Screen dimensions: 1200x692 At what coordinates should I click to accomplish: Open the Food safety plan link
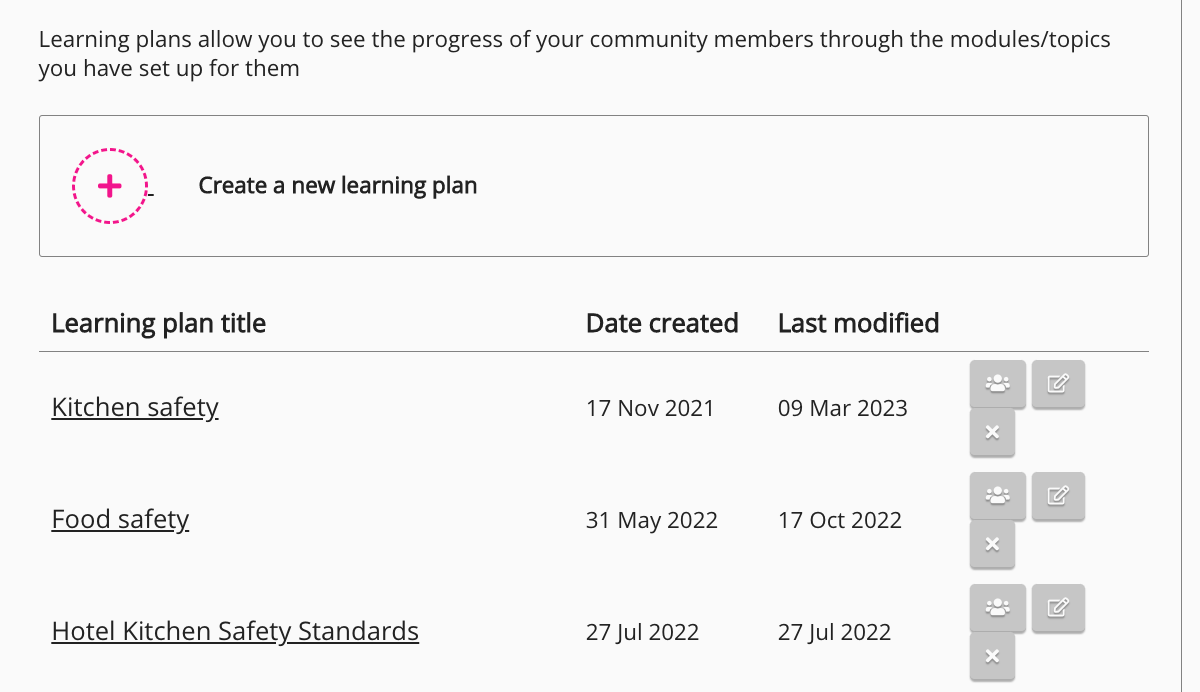120,520
